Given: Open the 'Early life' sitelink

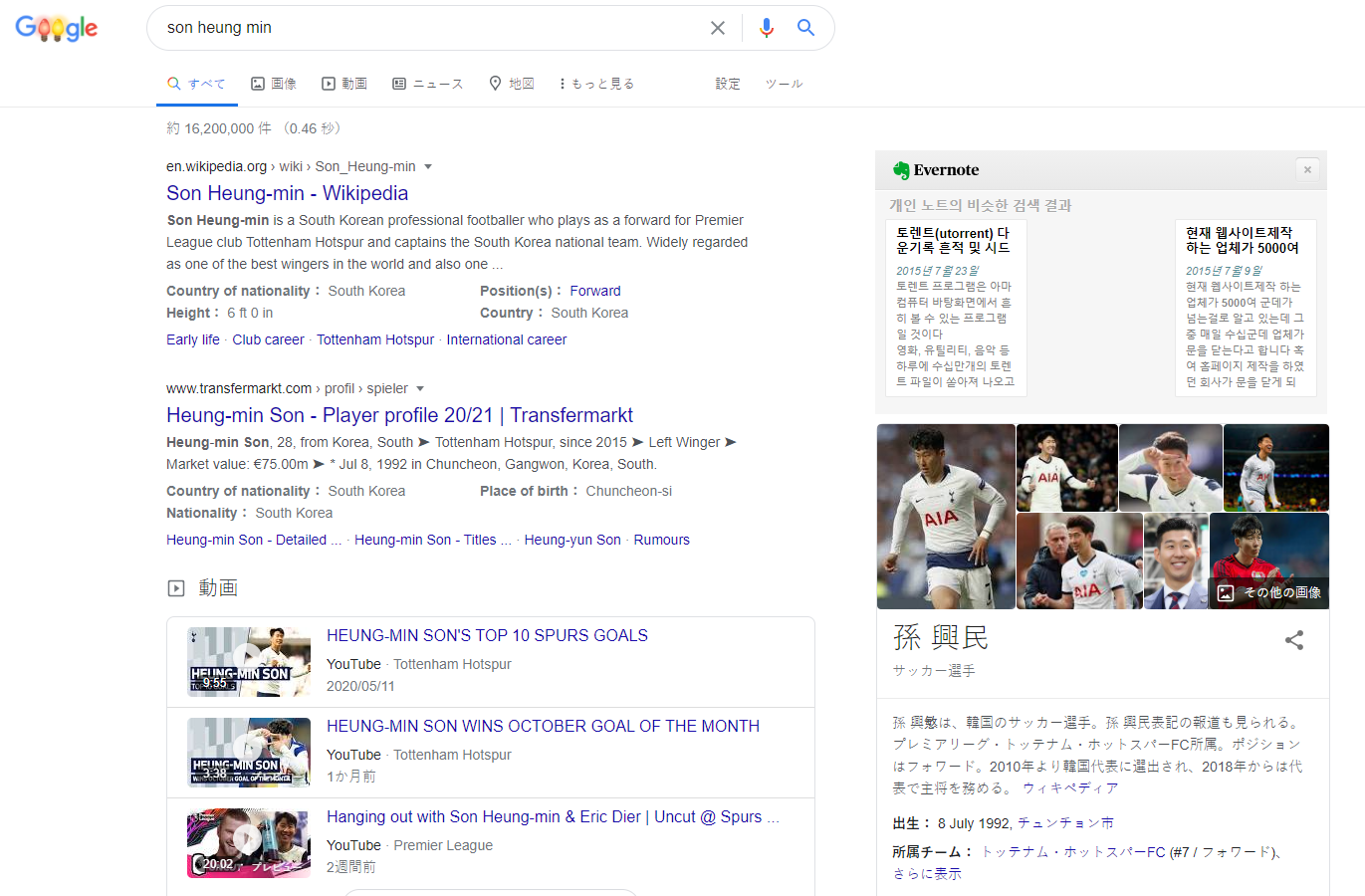Looking at the screenshot, I should click(x=193, y=339).
